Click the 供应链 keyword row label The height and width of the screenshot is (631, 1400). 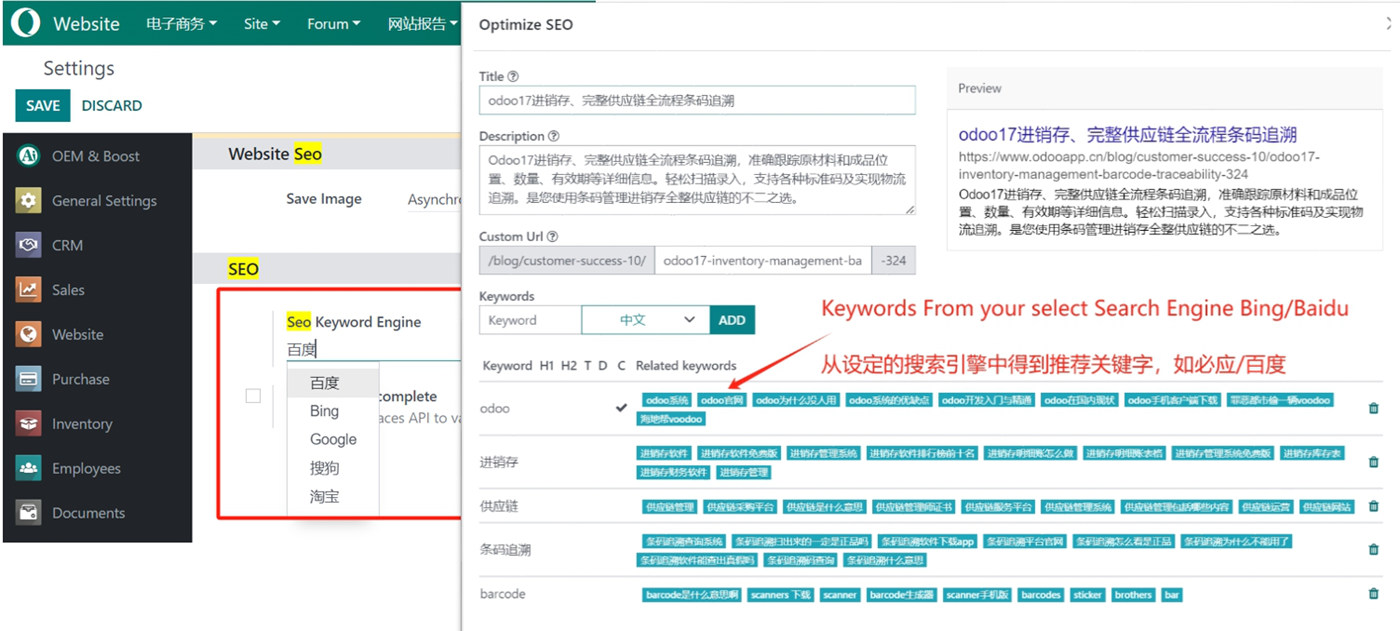(x=499, y=507)
